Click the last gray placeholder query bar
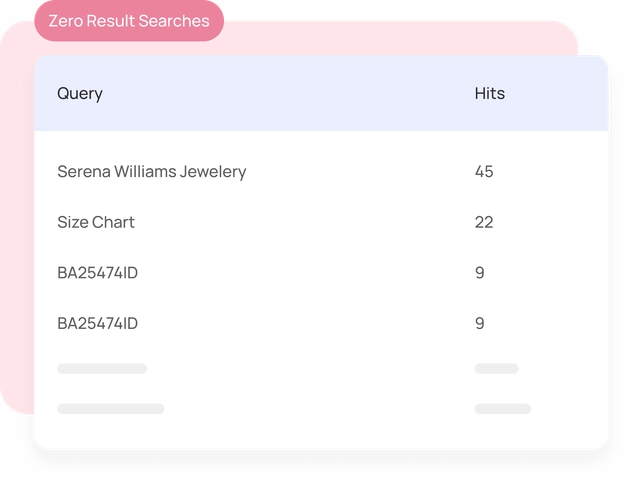The height and width of the screenshot is (483, 631). tap(110, 408)
